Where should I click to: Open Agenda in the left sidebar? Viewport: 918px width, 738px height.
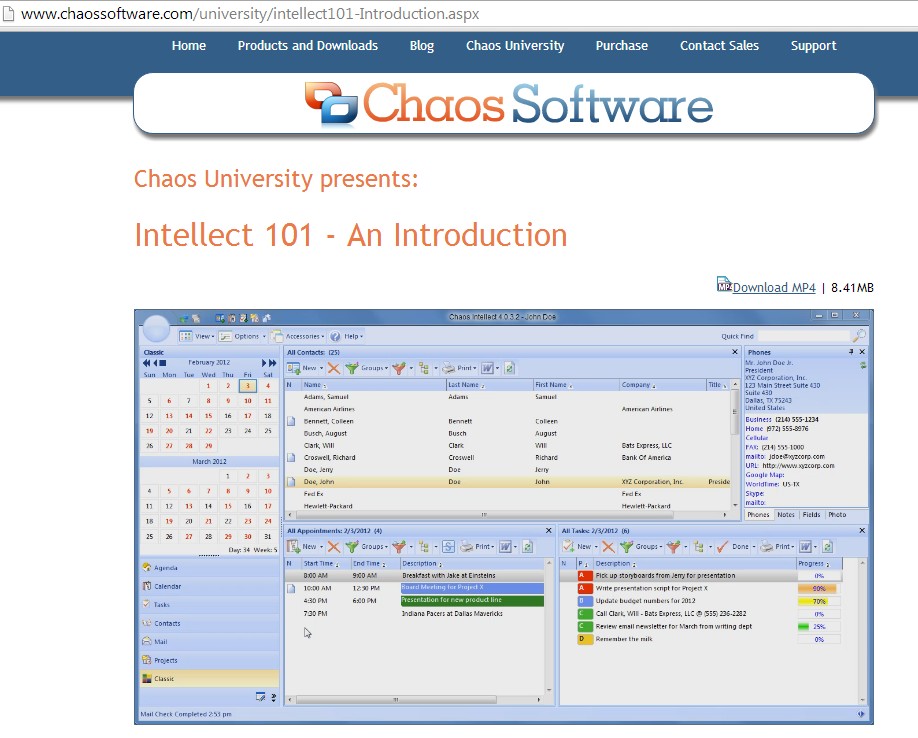coord(210,568)
